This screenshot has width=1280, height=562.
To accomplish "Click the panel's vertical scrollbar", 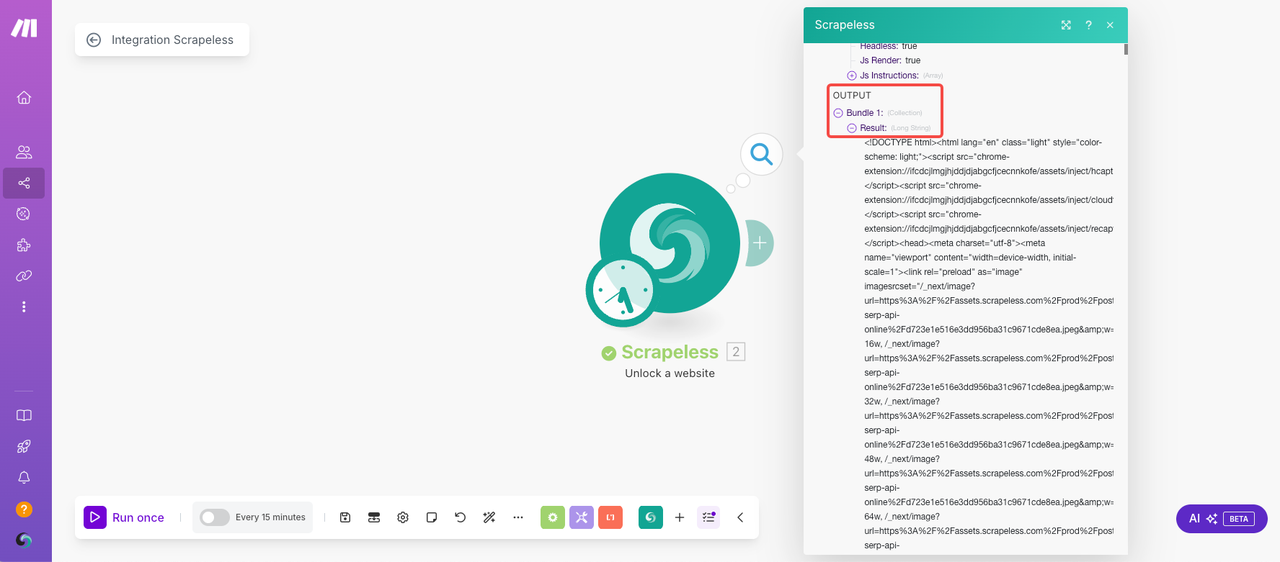I will pyautogui.click(x=1125, y=48).
